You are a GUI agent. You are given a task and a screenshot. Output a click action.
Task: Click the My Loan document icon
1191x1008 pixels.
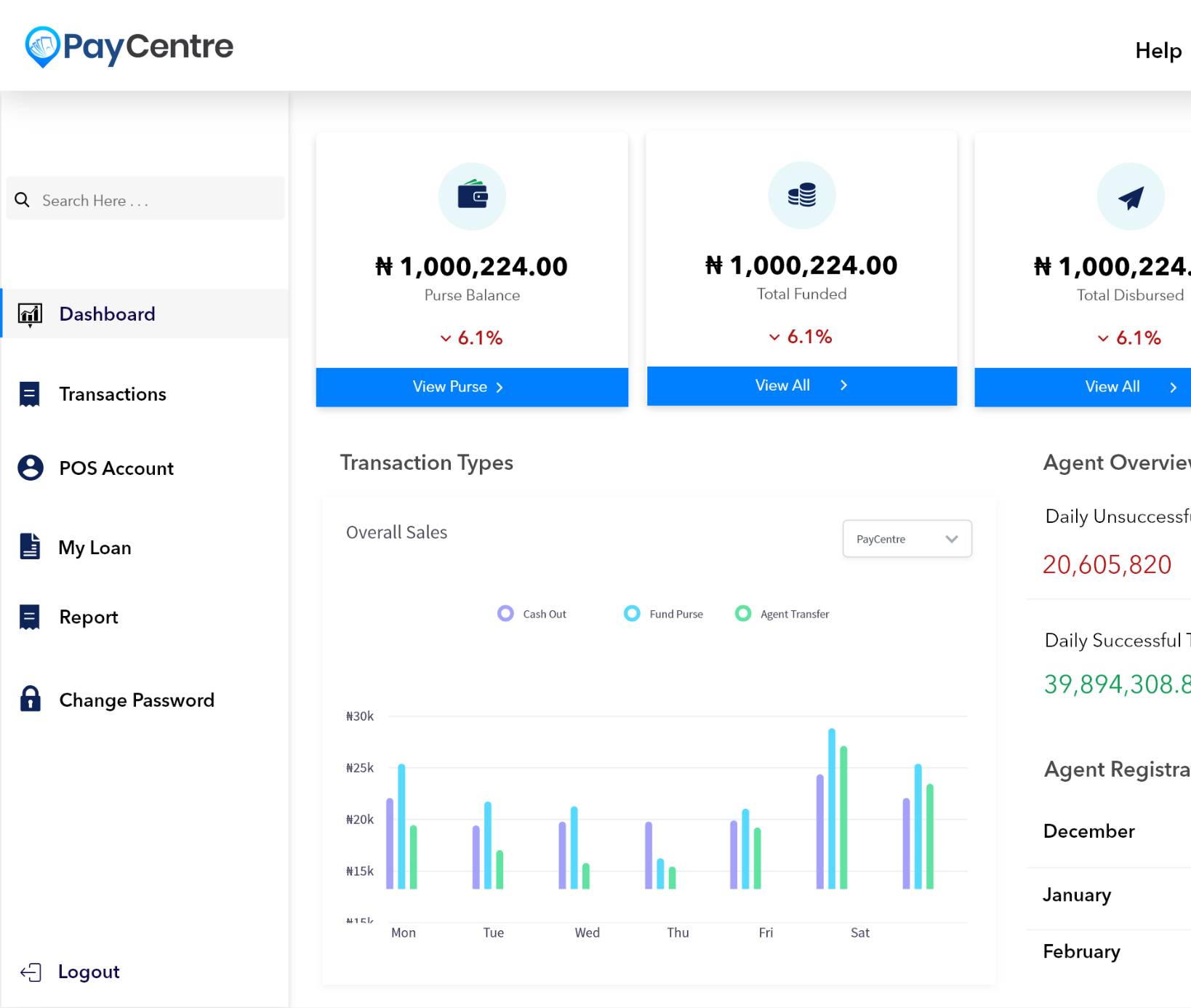(30, 546)
